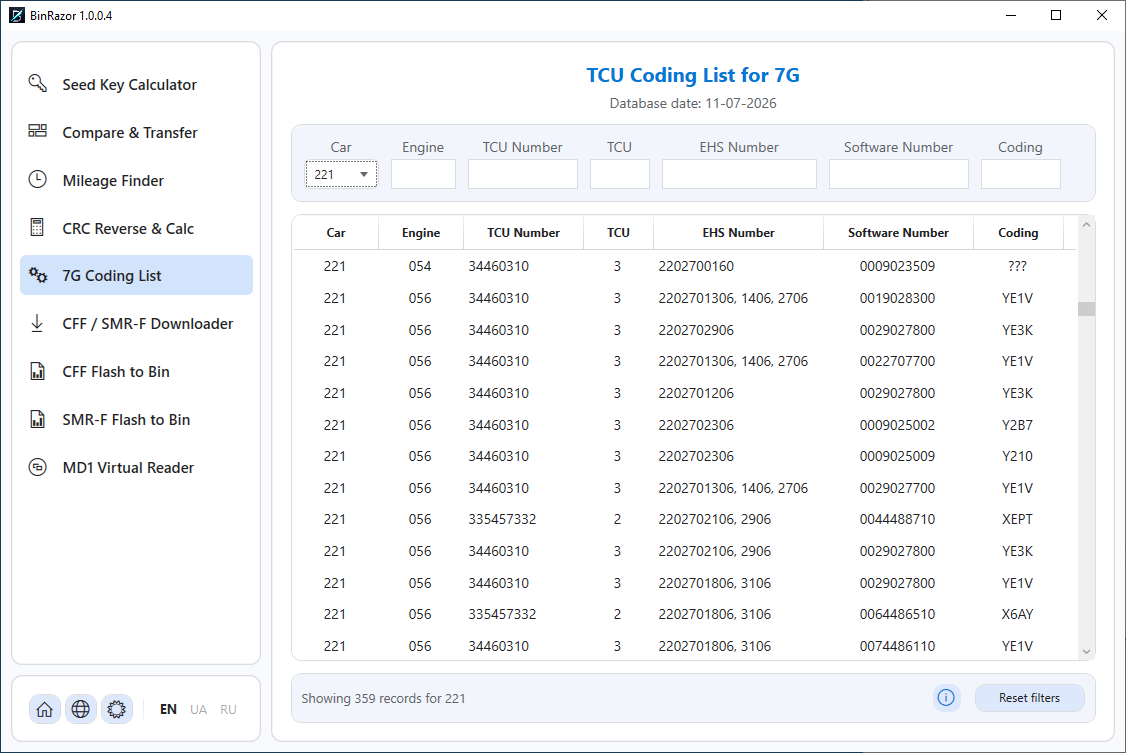1126x753 pixels.
Task: Click the table vertical scrollbar thumb
Action: point(1087,309)
